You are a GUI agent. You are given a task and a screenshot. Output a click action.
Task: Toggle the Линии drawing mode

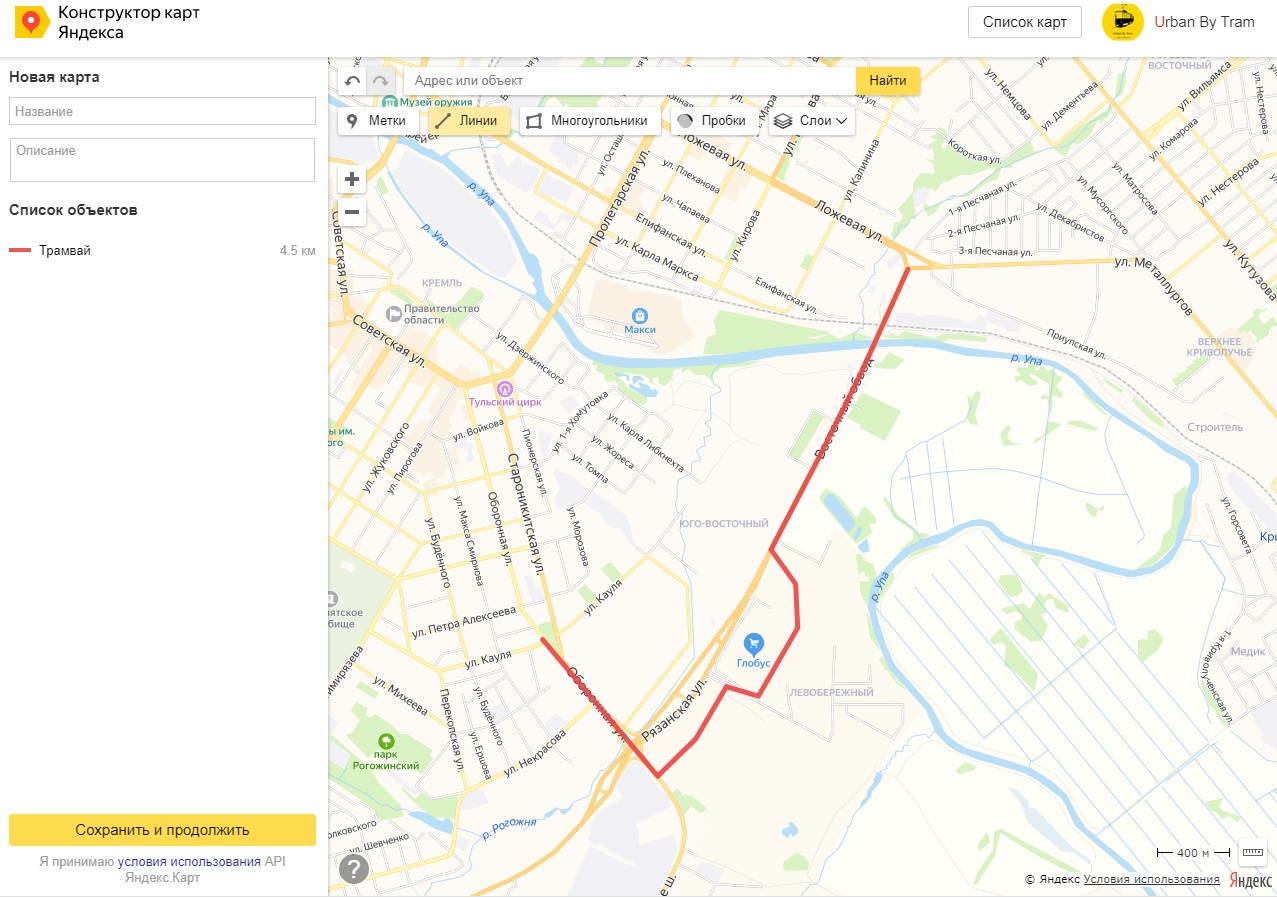click(470, 121)
